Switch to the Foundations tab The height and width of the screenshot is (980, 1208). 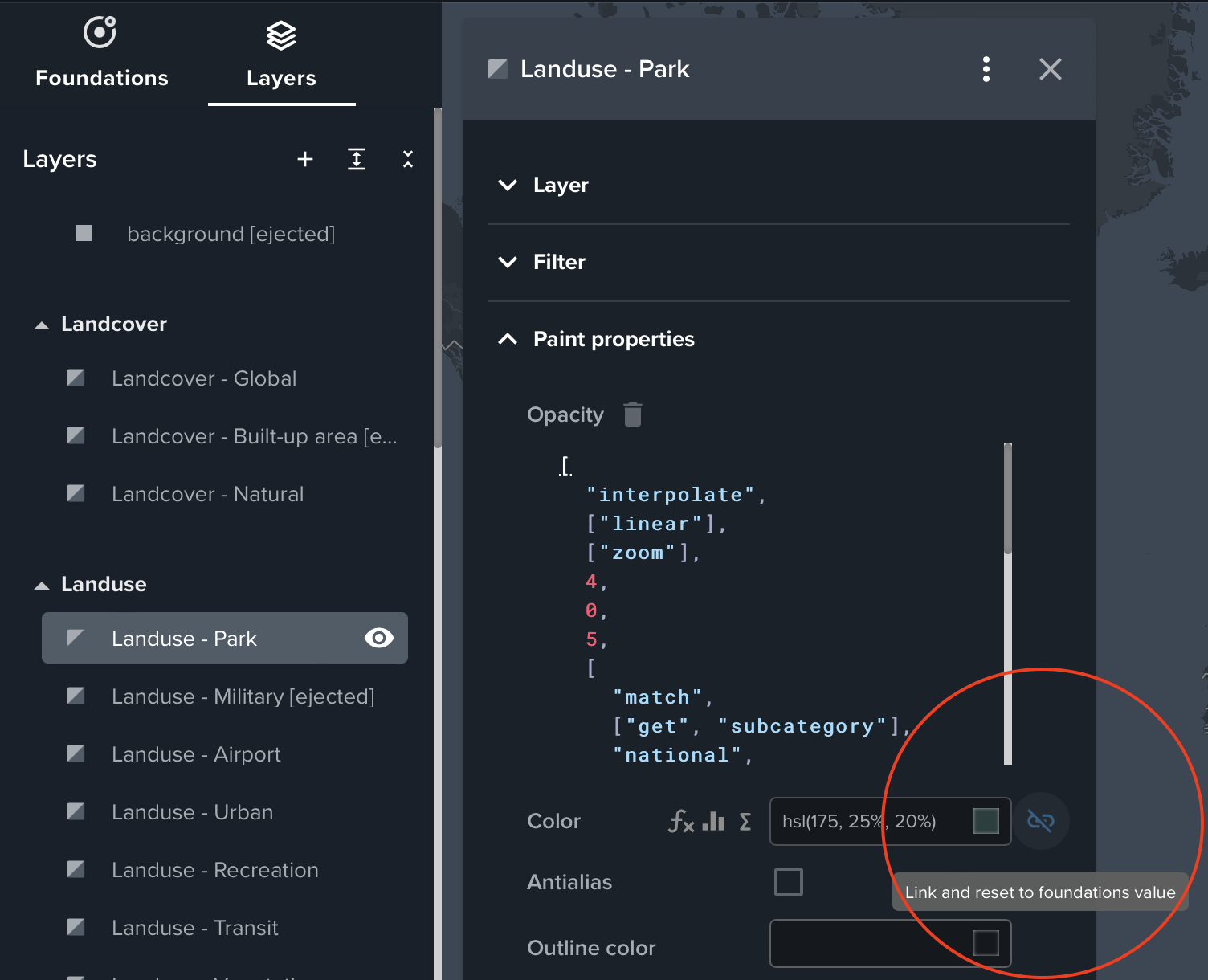pos(102,55)
